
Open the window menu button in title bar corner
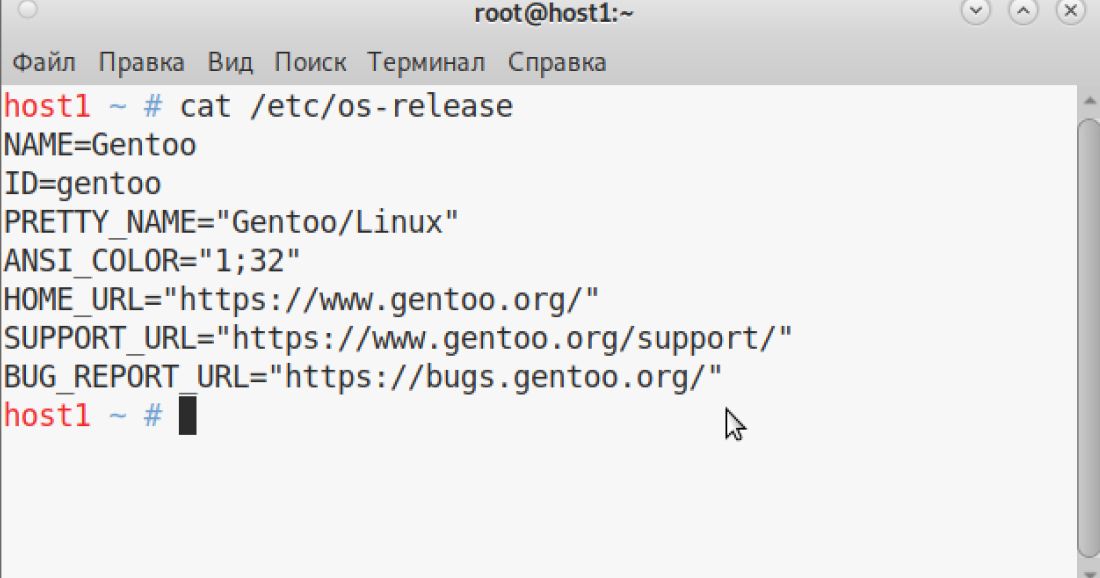28,11
